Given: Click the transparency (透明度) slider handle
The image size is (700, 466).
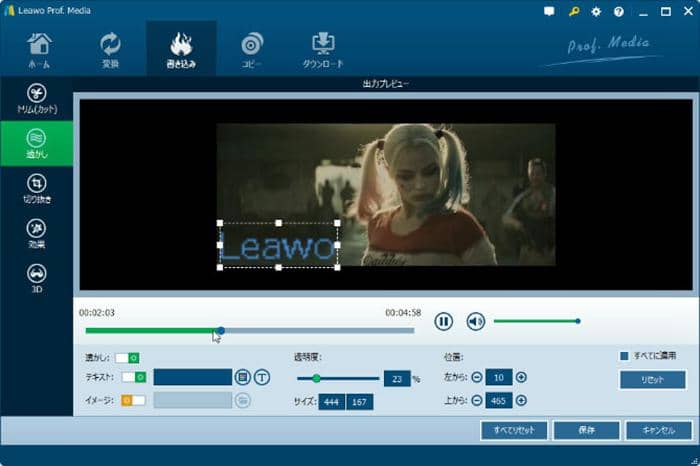Looking at the screenshot, I should click(316, 378).
